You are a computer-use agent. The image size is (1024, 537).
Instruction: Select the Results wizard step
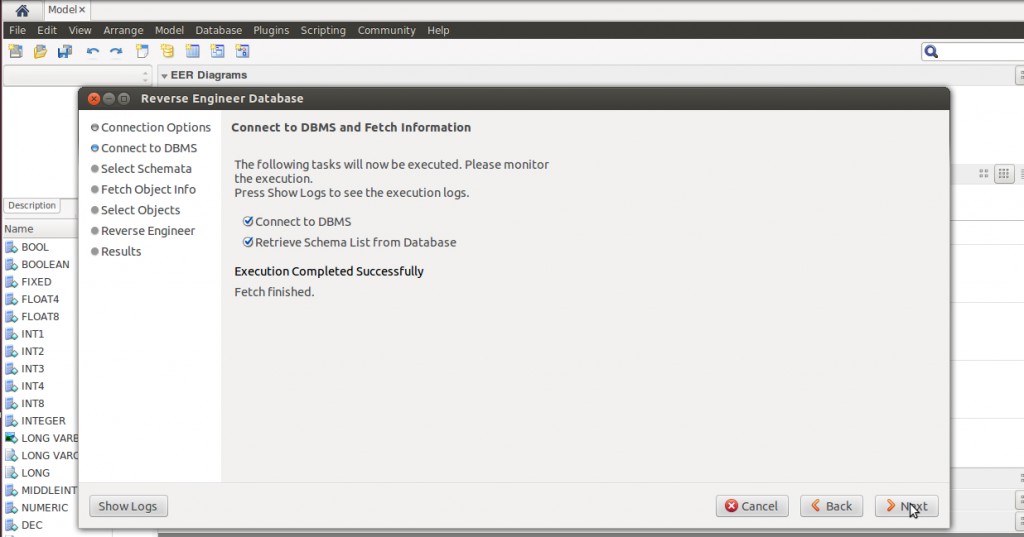tap(116, 252)
